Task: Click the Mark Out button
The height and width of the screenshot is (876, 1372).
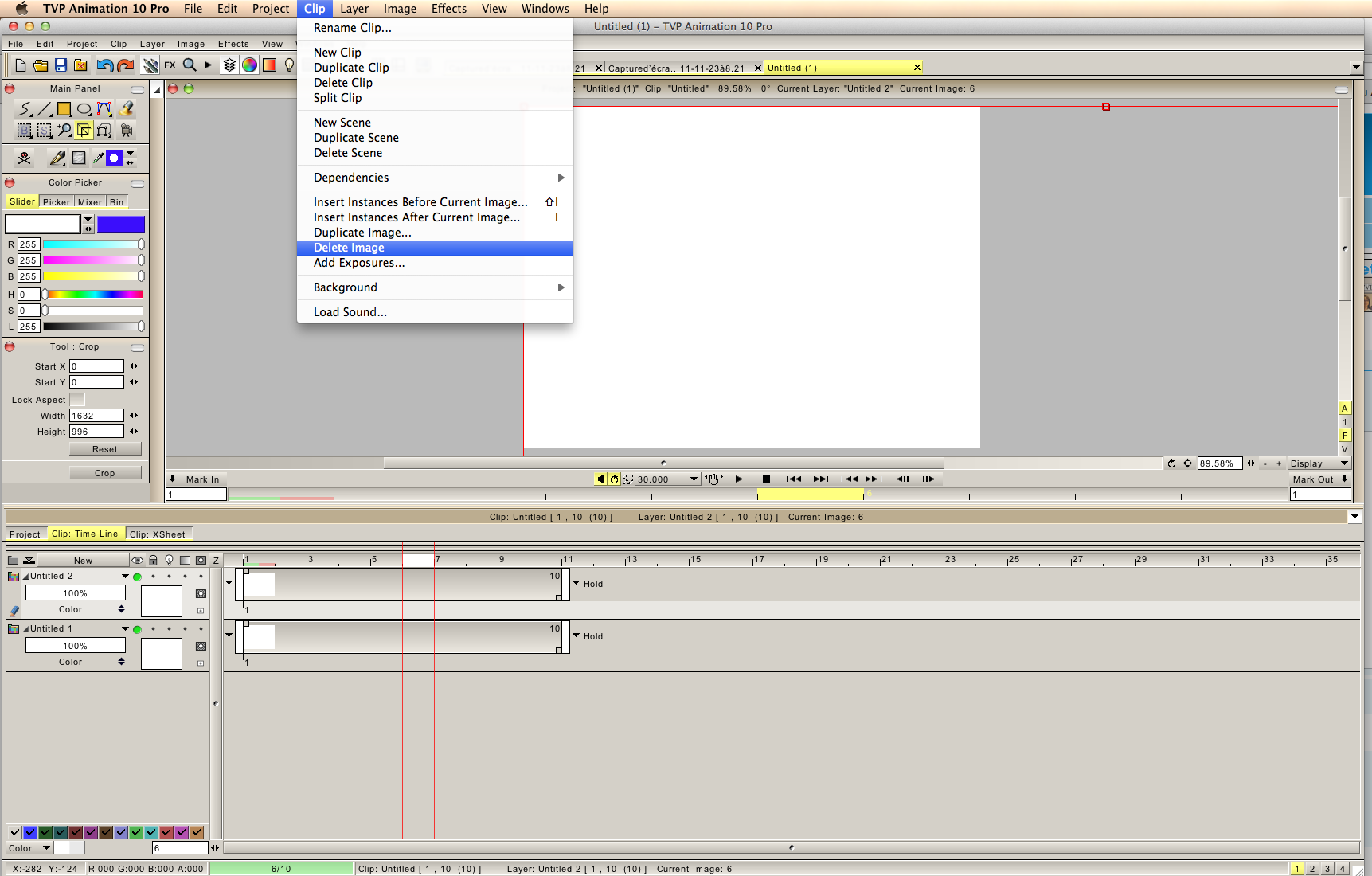Action: pos(1320,479)
